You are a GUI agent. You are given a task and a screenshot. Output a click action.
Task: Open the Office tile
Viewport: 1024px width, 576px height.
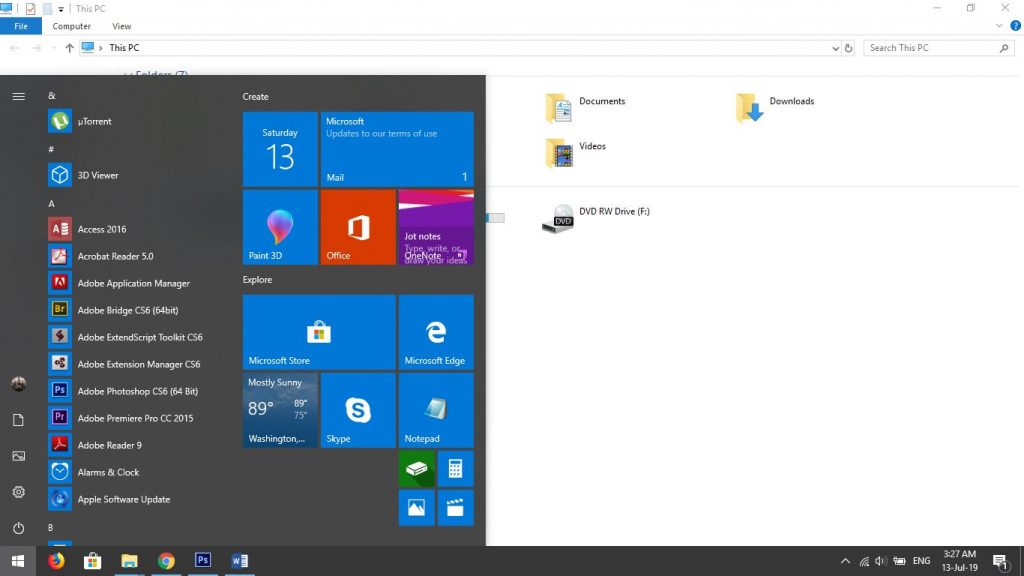[358, 227]
